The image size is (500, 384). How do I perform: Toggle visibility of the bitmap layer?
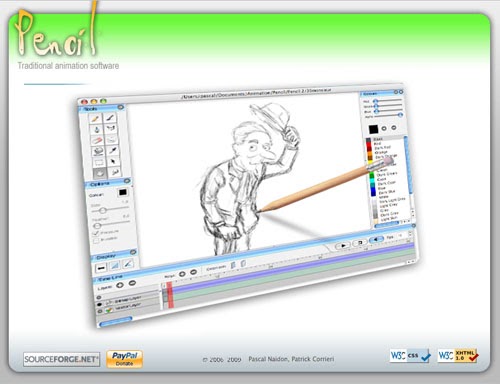(x=99, y=304)
